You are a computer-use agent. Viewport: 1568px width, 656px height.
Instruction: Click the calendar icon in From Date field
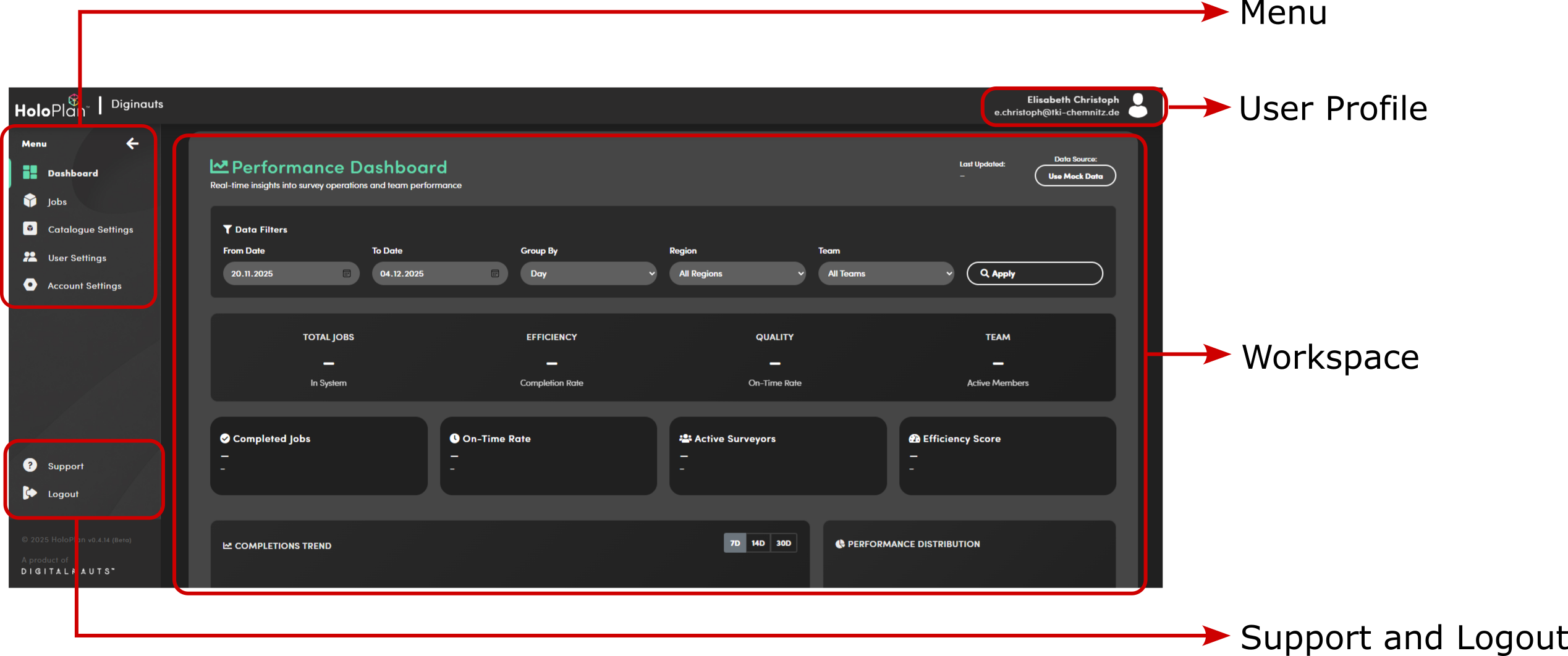(x=348, y=273)
